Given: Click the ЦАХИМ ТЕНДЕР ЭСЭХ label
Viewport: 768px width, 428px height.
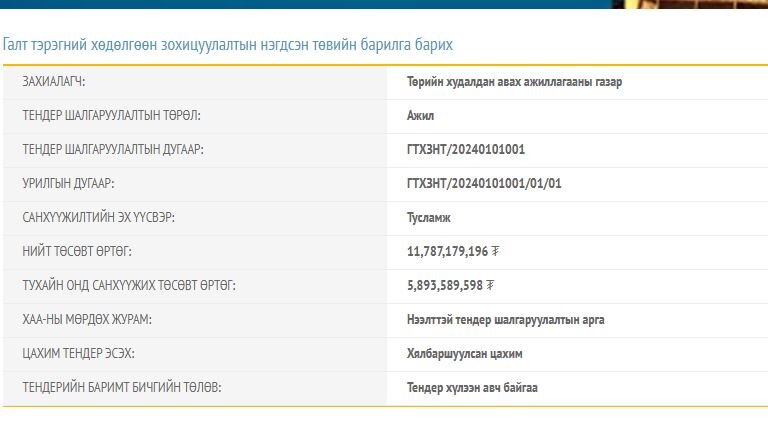Looking at the screenshot, I should coord(78,354).
